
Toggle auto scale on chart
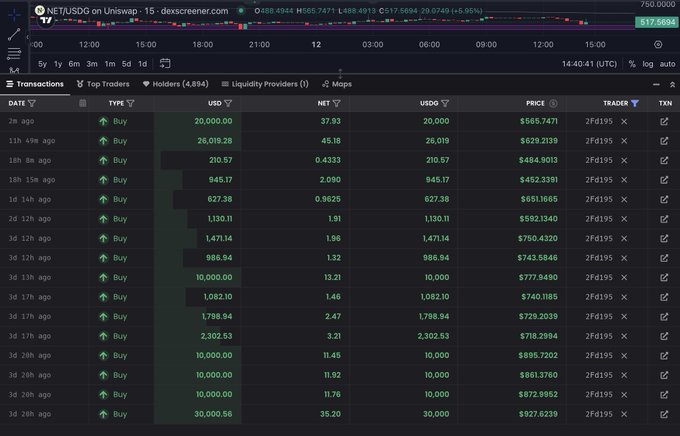pyautogui.click(x=667, y=64)
